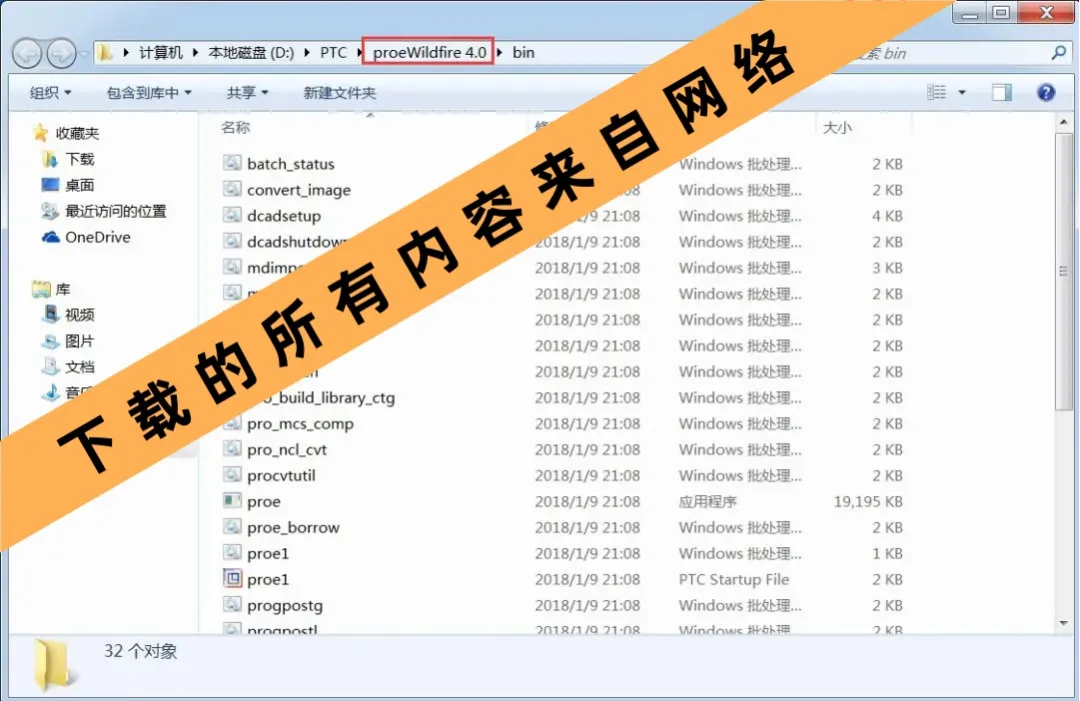
Task: Click the batch_status file icon
Action: [232, 163]
